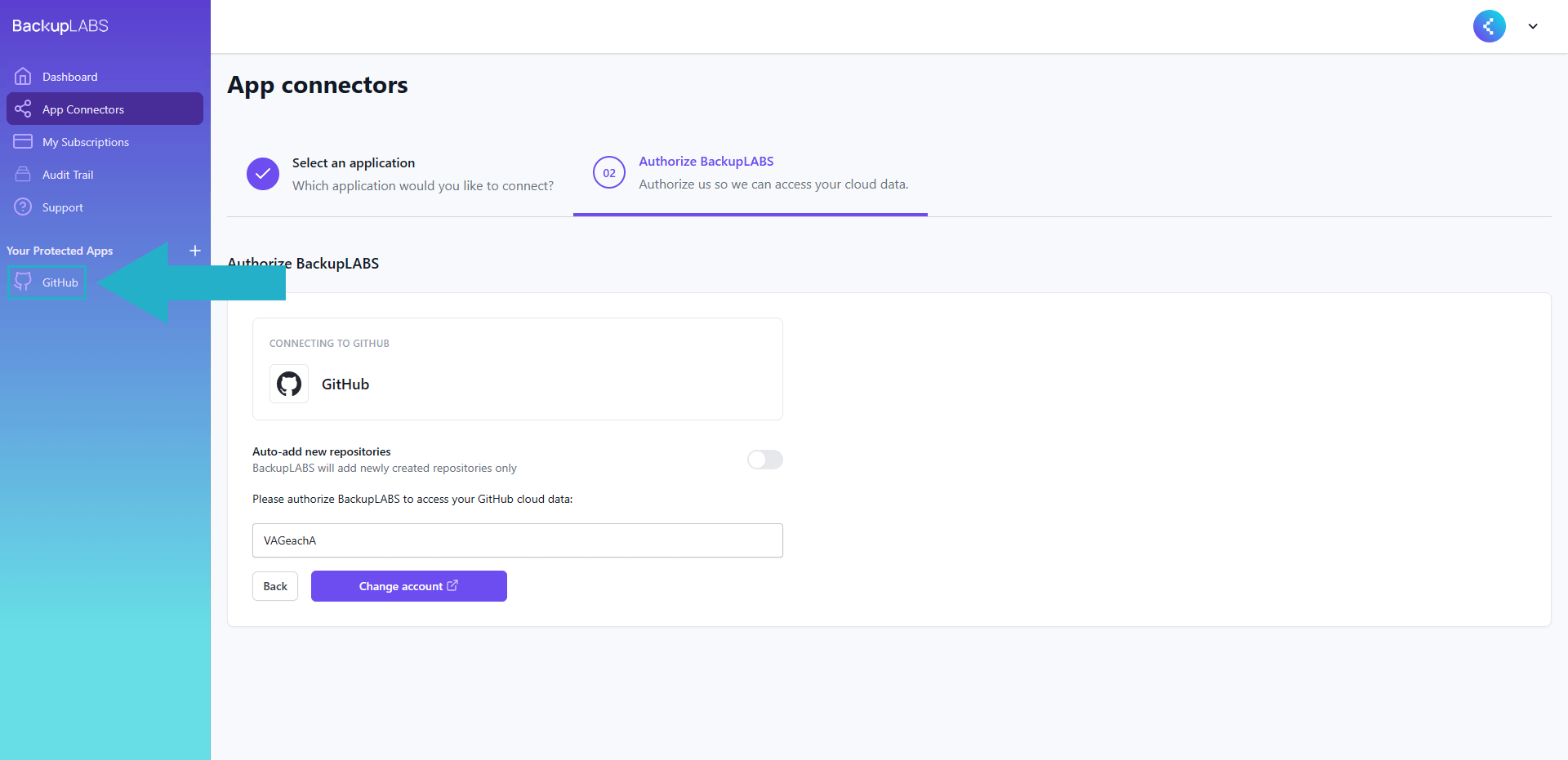Expand the account dropdown chevron
1568x760 pixels.
pyautogui.click(x=1533, y=26)
